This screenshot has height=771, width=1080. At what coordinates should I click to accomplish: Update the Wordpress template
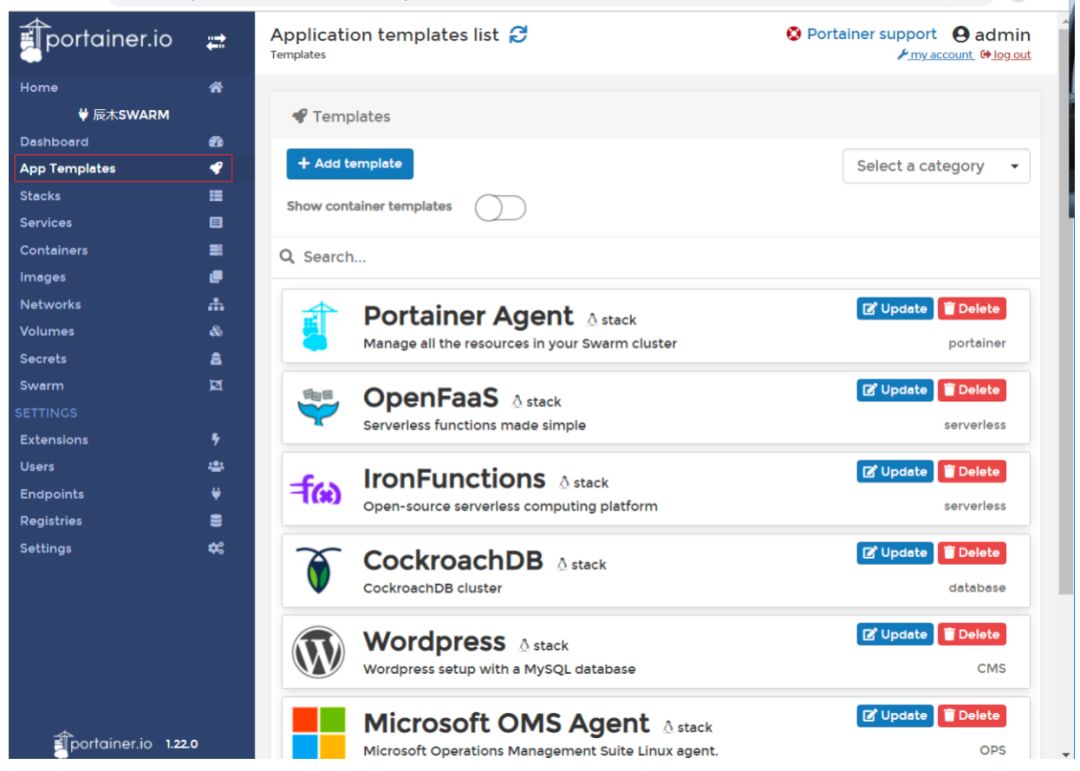(895, 635)
